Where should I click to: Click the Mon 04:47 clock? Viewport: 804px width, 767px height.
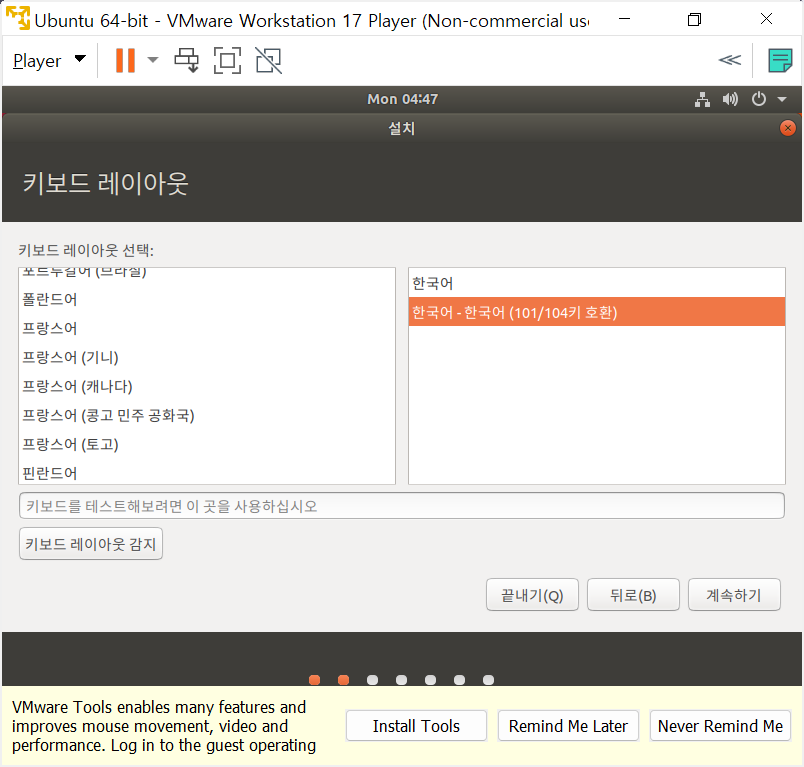point(403,99)
